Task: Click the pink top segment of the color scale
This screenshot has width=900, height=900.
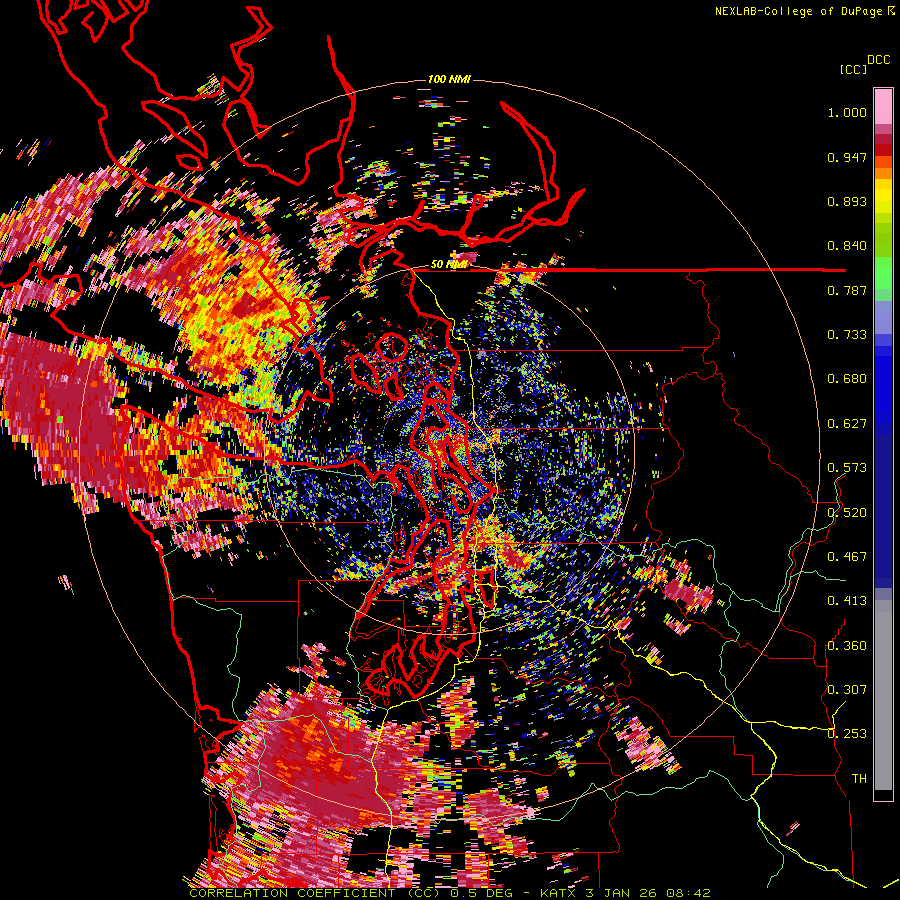Action: [883, 106]
